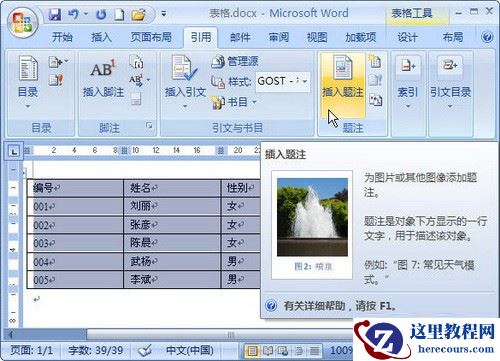Viewport: 500px width, 361px height.
Task: Click language indicator 中文(中国)
Action: tap(190, 350)
